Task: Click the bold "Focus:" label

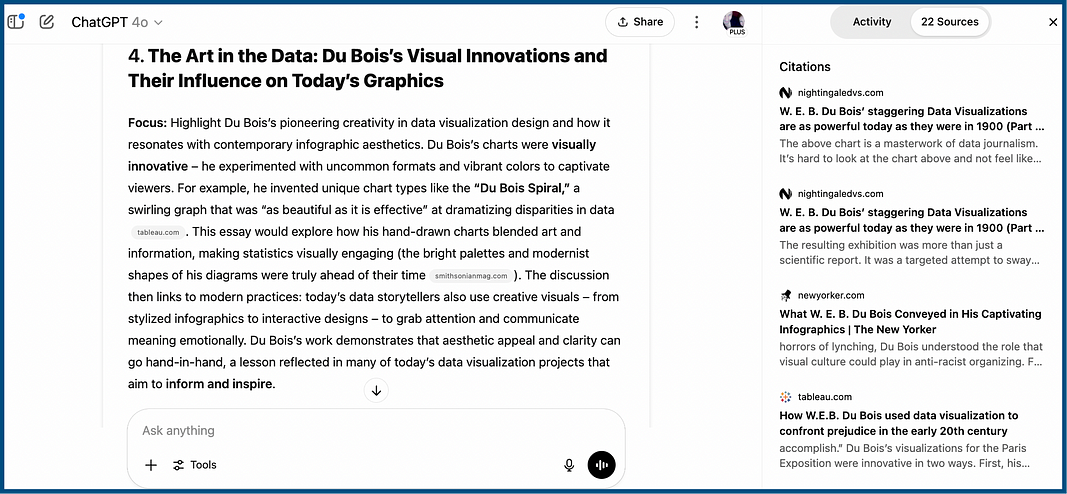Action: tap(147, 122)
